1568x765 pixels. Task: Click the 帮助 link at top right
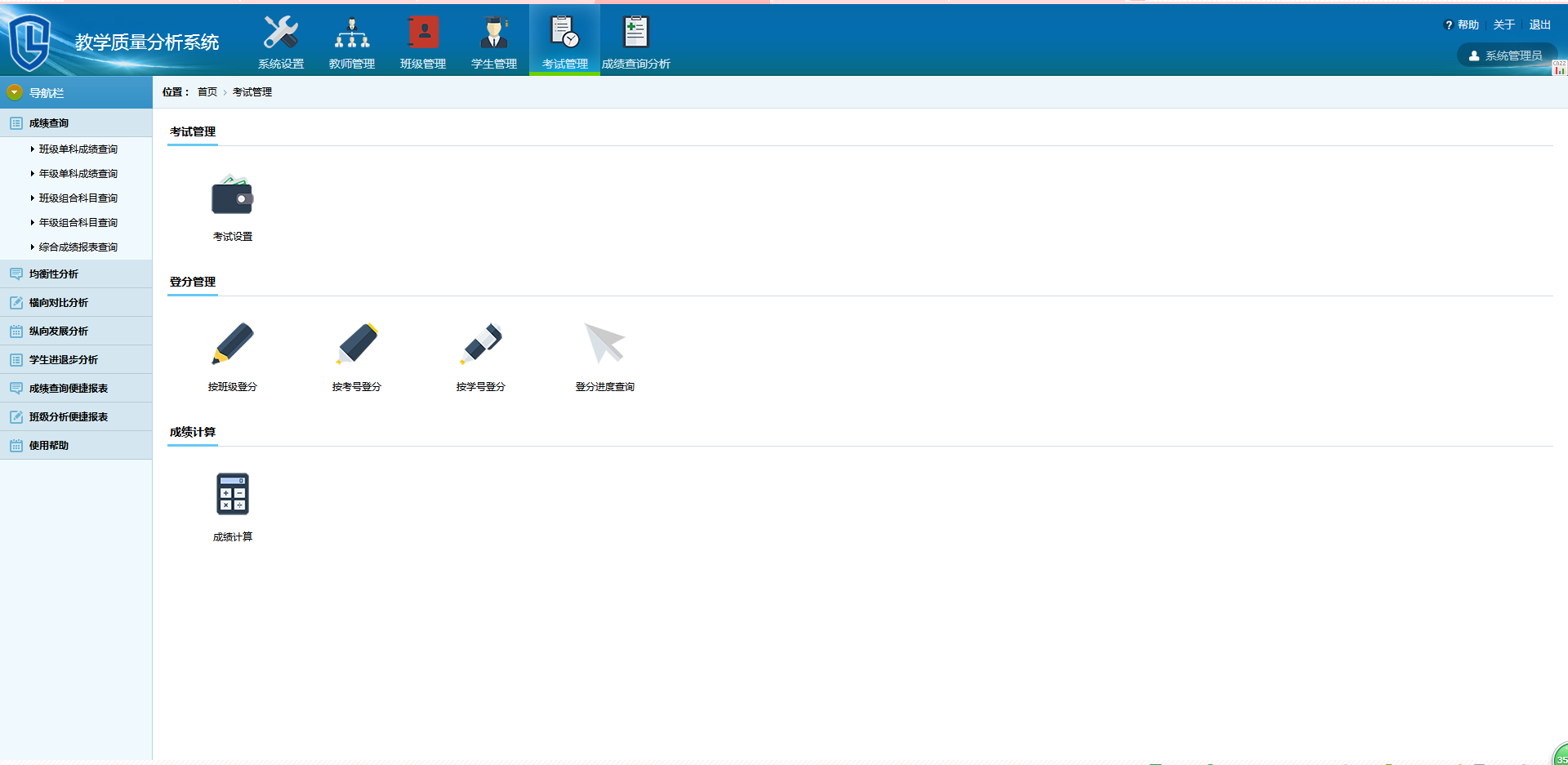pyautogui.click(x=1468, y=25)
